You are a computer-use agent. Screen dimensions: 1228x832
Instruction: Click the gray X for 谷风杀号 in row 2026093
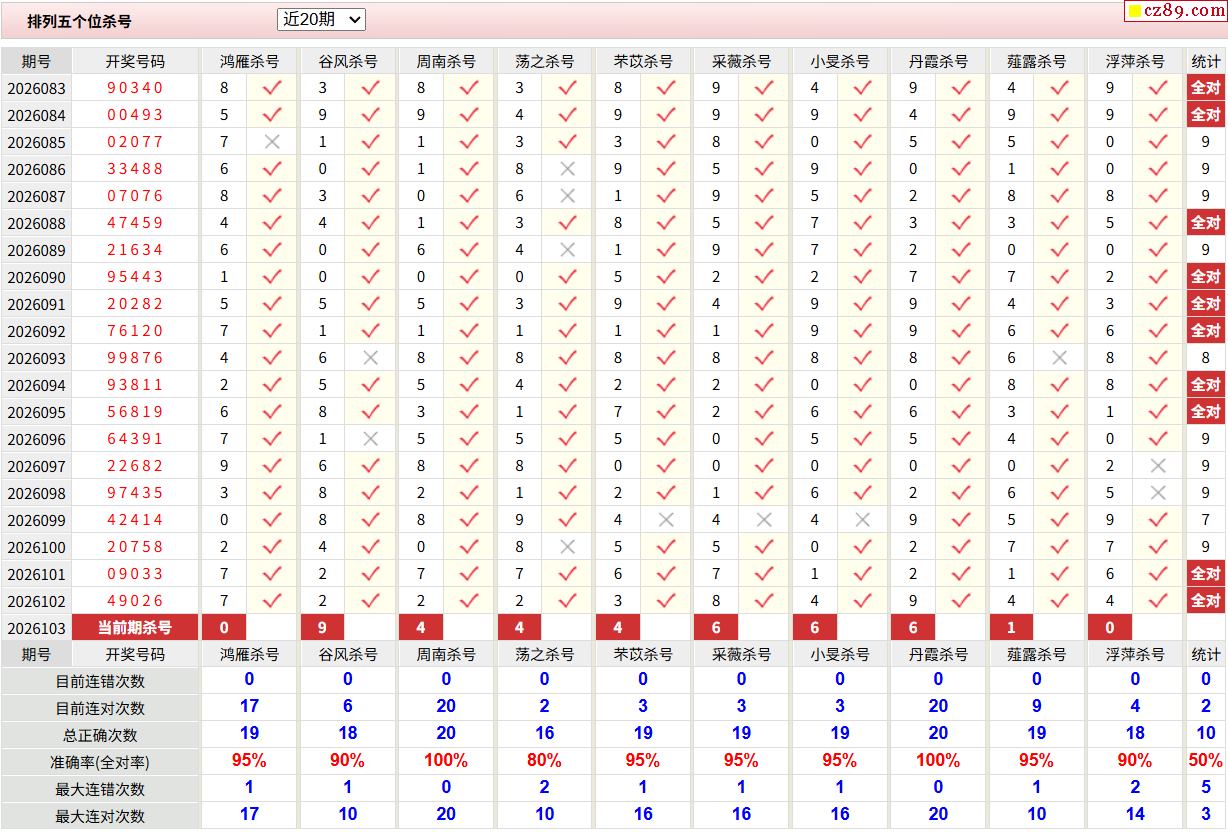coord(370,358)
